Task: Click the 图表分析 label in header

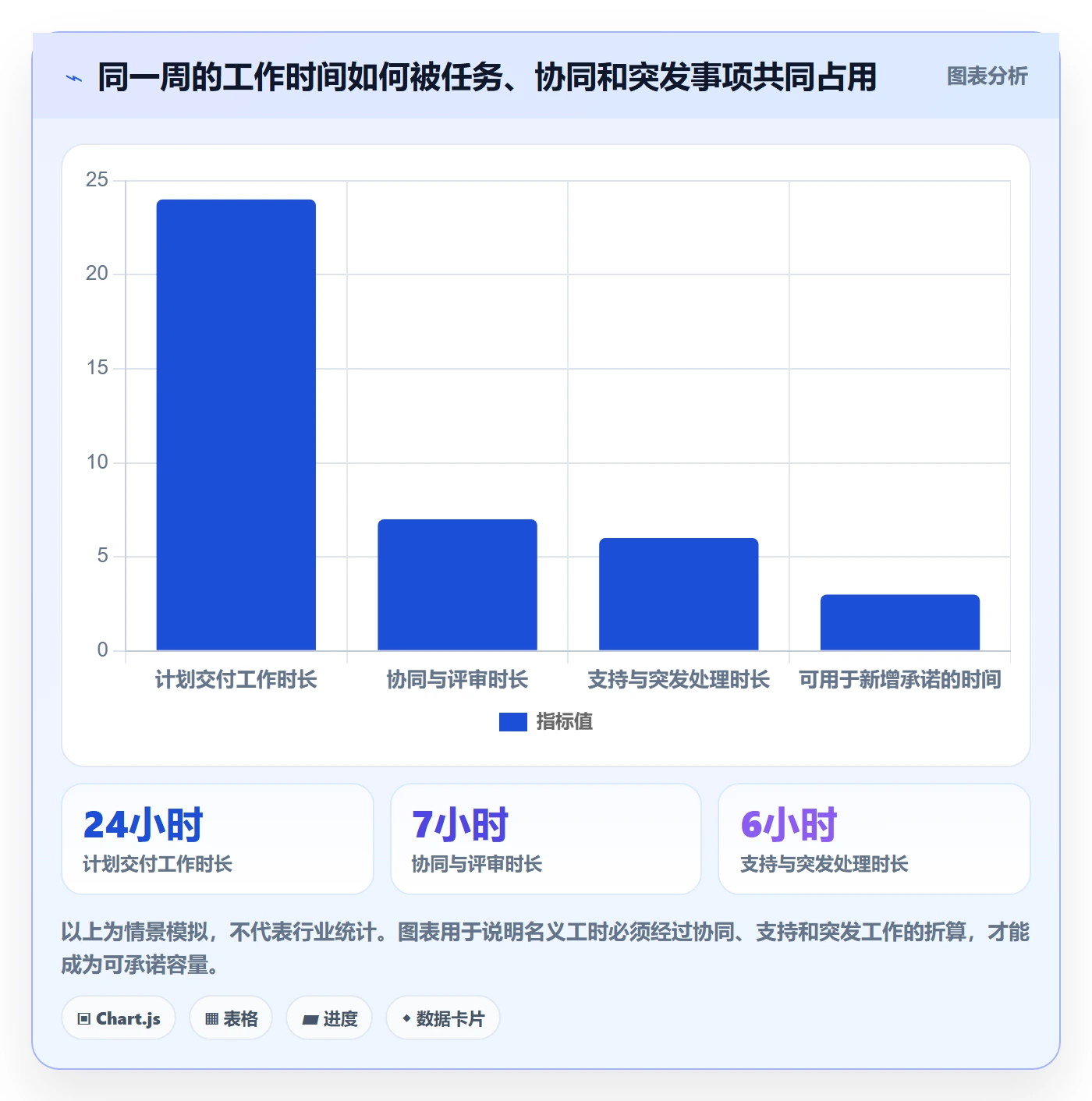Action: tap(987, 76)
